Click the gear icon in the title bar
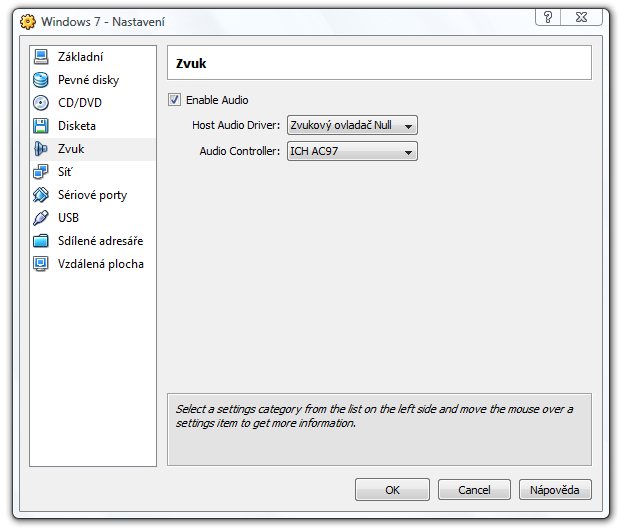The height and width of the screenshot is (529, 622). point(28,22)
